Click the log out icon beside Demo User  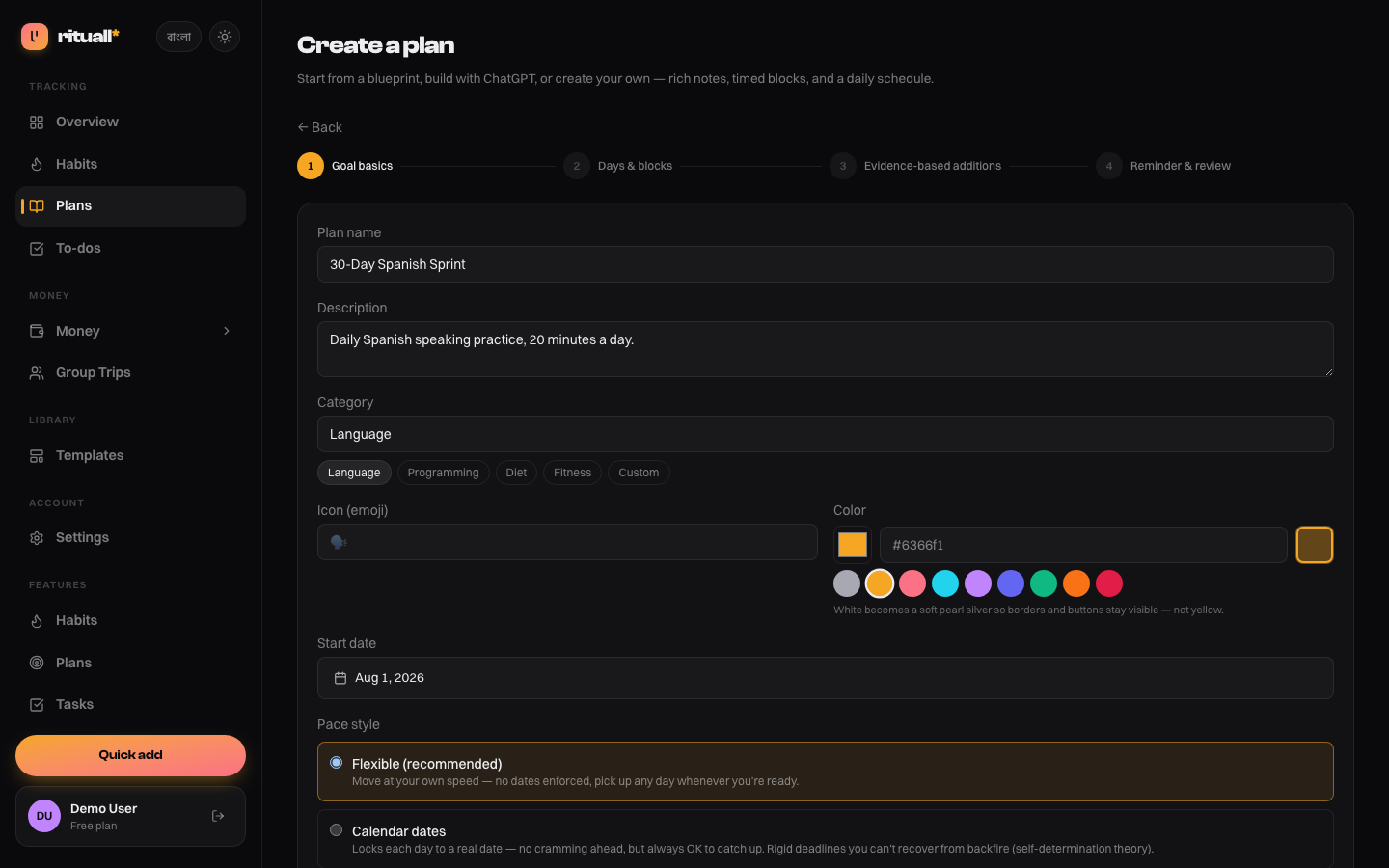click(218, 816)
